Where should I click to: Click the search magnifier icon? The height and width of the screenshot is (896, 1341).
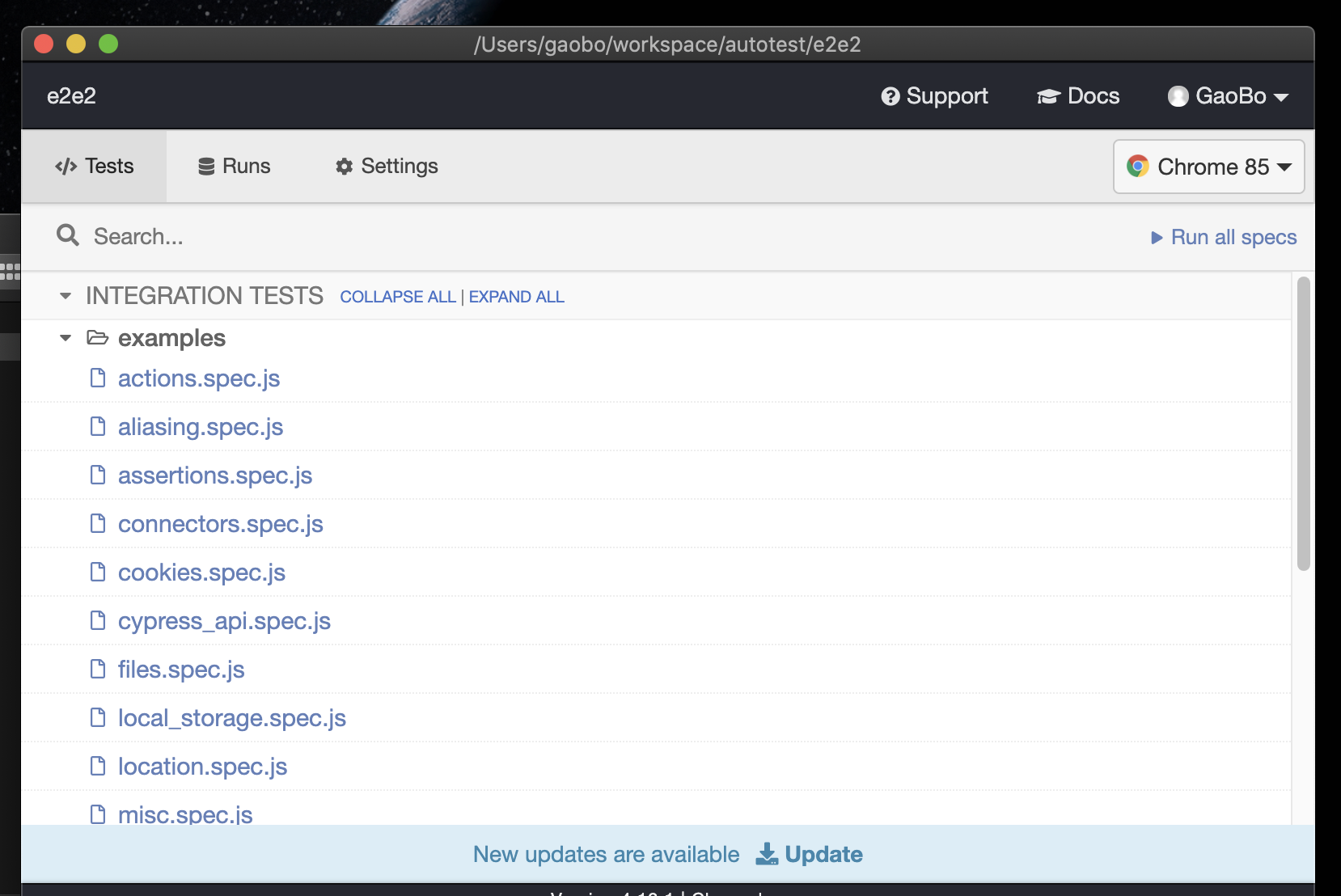tap(68, 235)
